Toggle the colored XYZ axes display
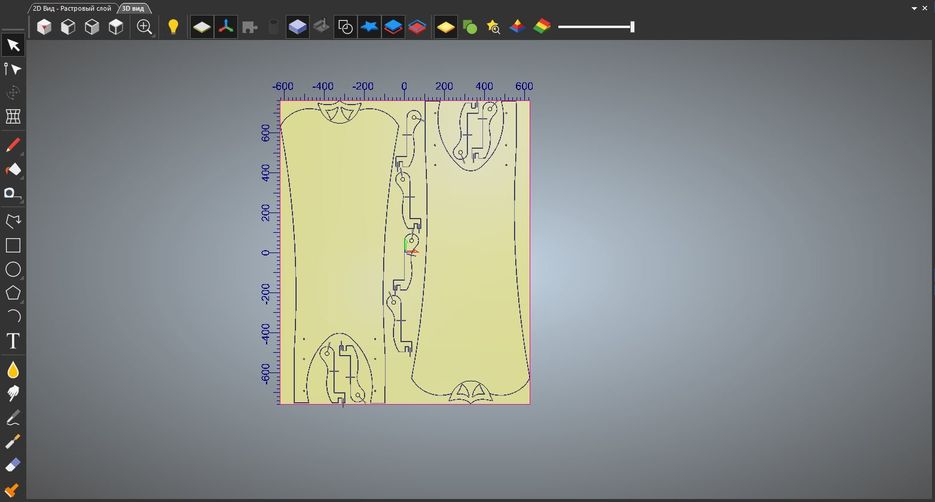Image resolution: width=935 pixels, height=502 pixels. point(226,27)
